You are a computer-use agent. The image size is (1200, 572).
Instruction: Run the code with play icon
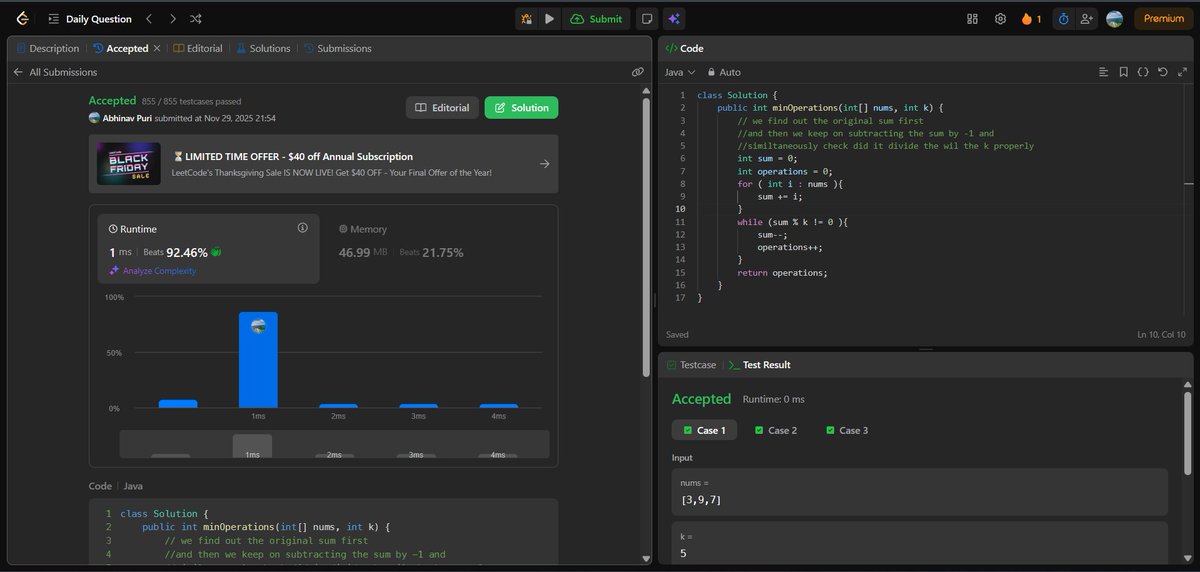coord(549,18)
